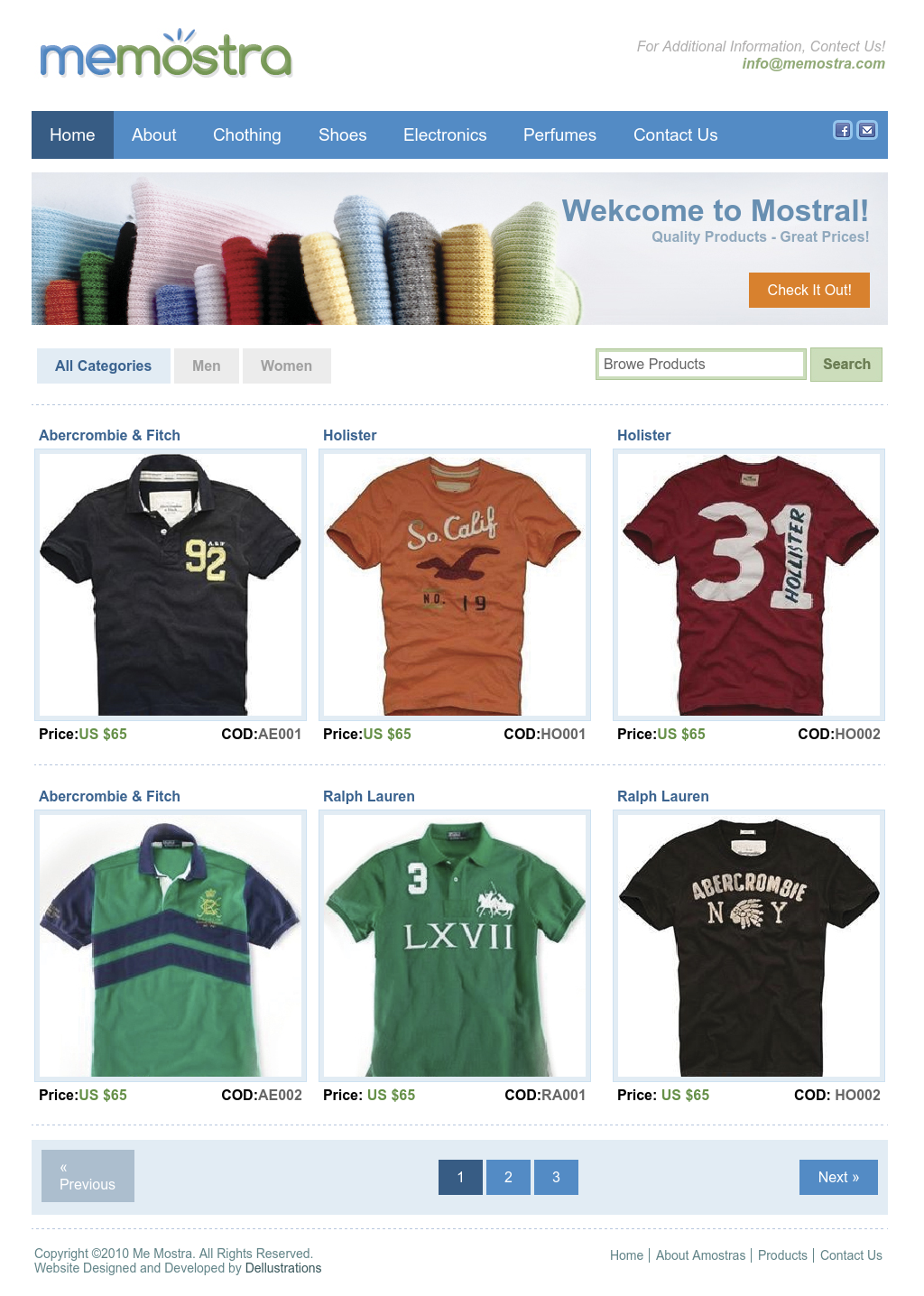
Task: Select the Women category tab
Action: (x=286, y=366)
